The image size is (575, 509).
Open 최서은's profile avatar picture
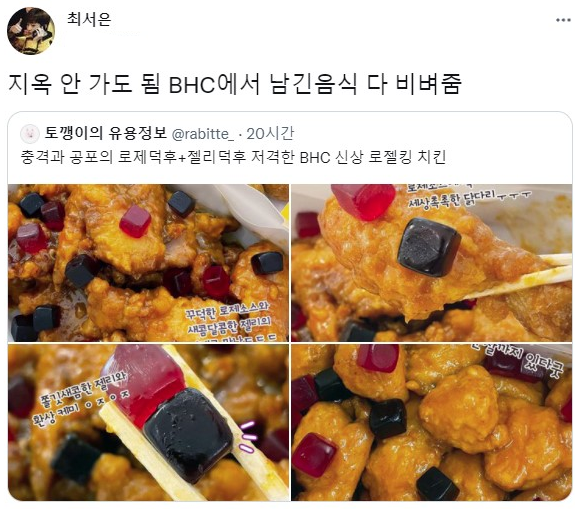31,31
